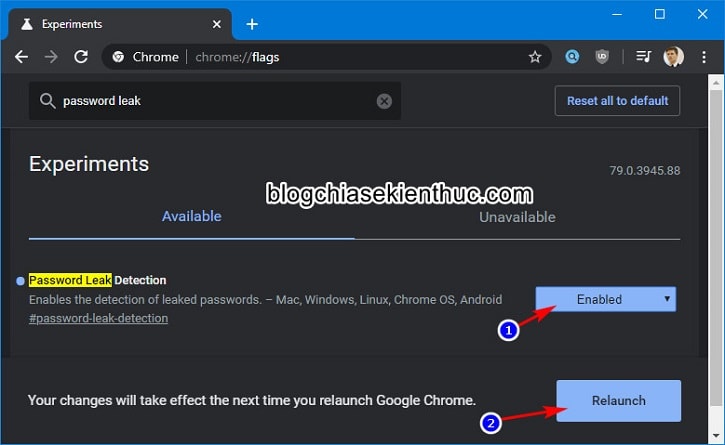Click scrollbar up arrow

[716, 83]
